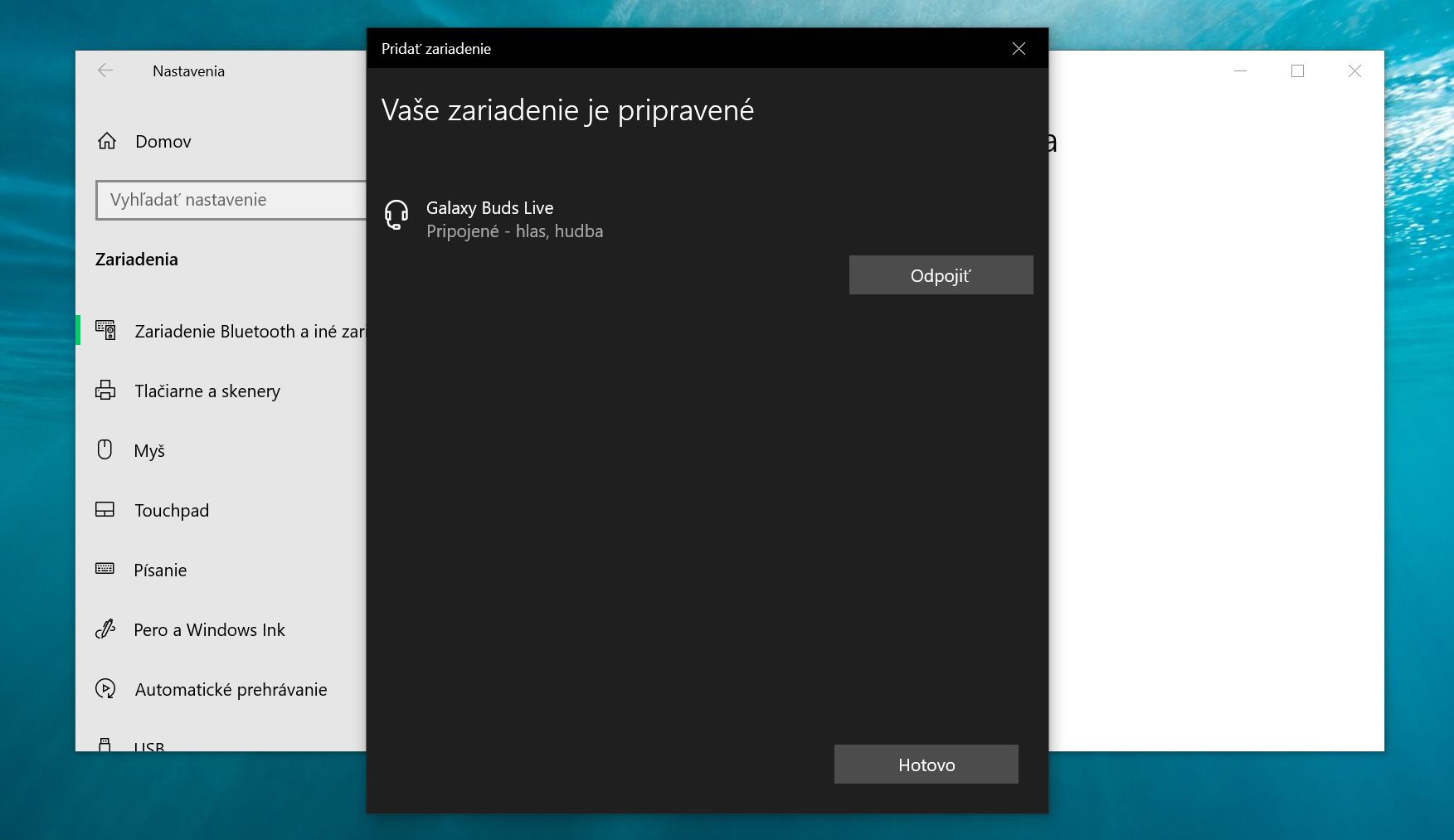Go back using the Nastavenia back arrow
This screenshot has height=840, width=1454.
[x=105, y=70]
